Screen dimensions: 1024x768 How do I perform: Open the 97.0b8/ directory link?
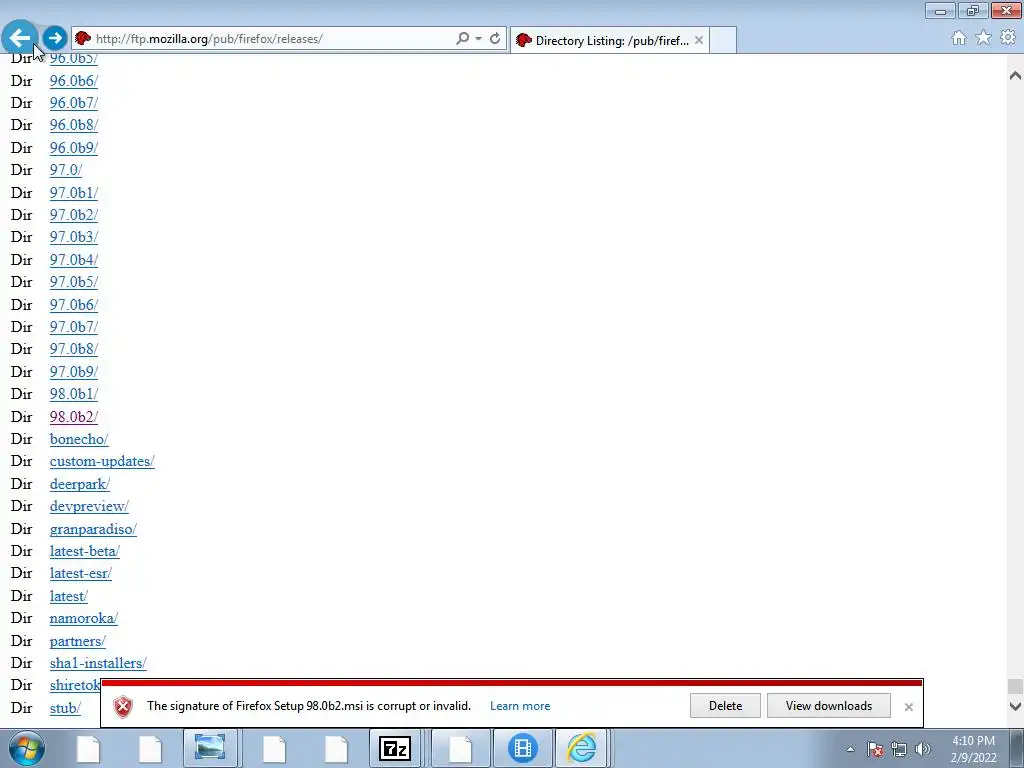point(74,349)
